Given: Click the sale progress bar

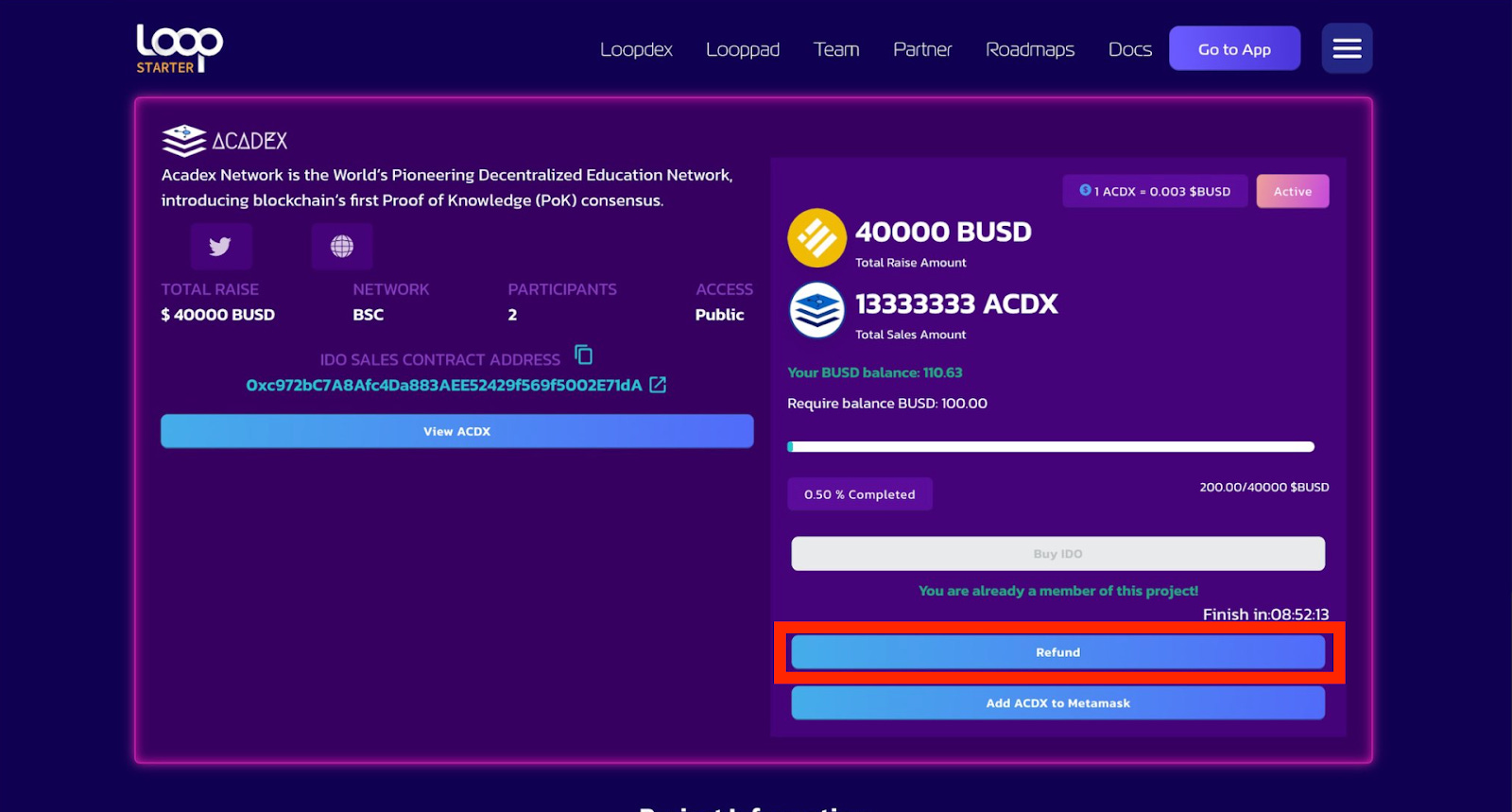Looking at the screenshot, I should point(1051,446).
